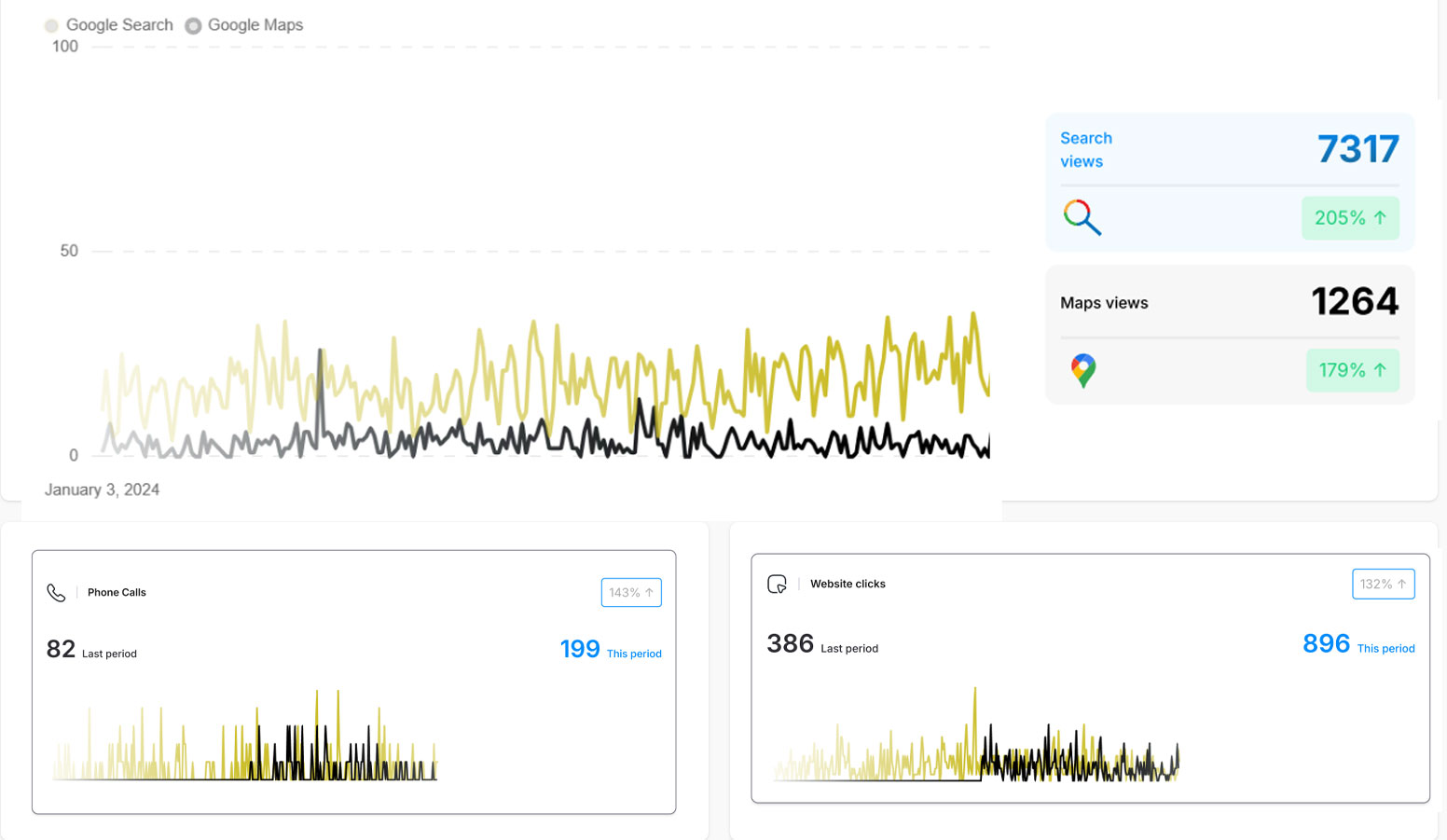
Task: Click the phone handset icon
Action: (56, 593)
